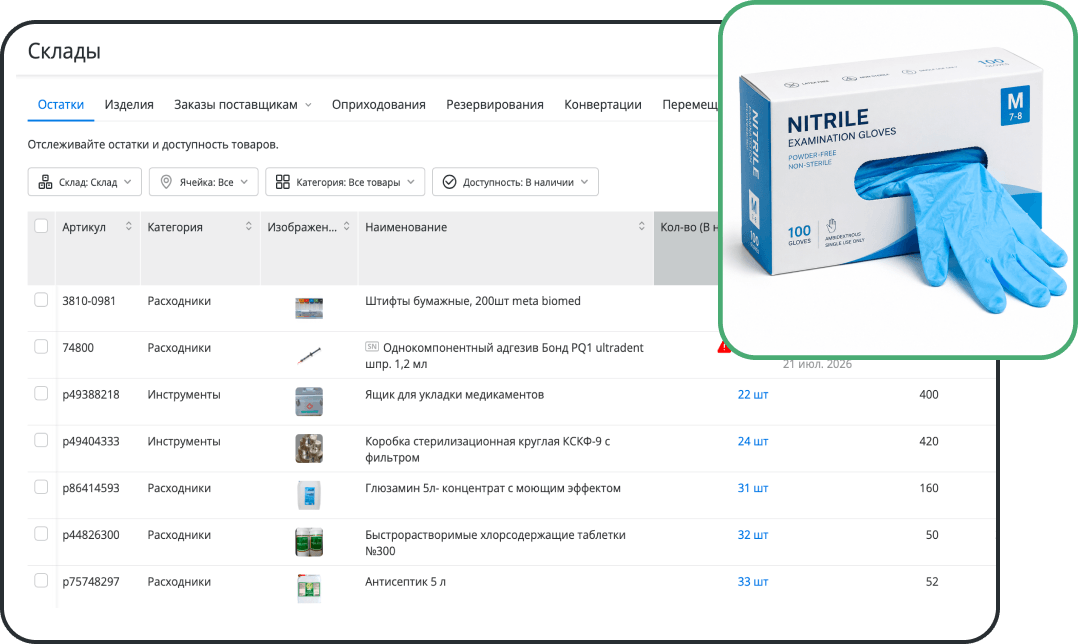Click the Коробка стерилизационная thumbnail

309,449
